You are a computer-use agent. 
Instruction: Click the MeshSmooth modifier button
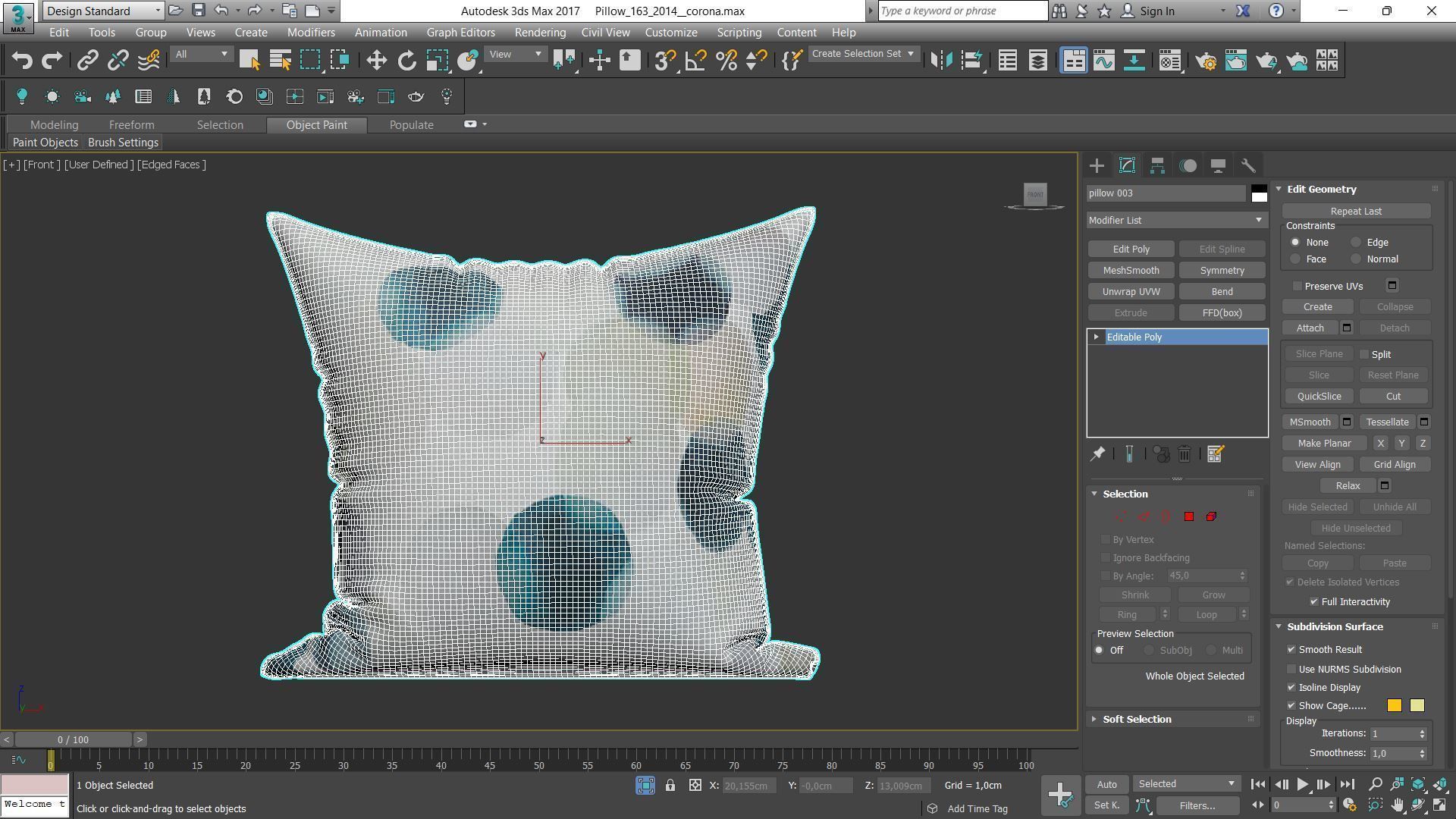coord(1131,271)
